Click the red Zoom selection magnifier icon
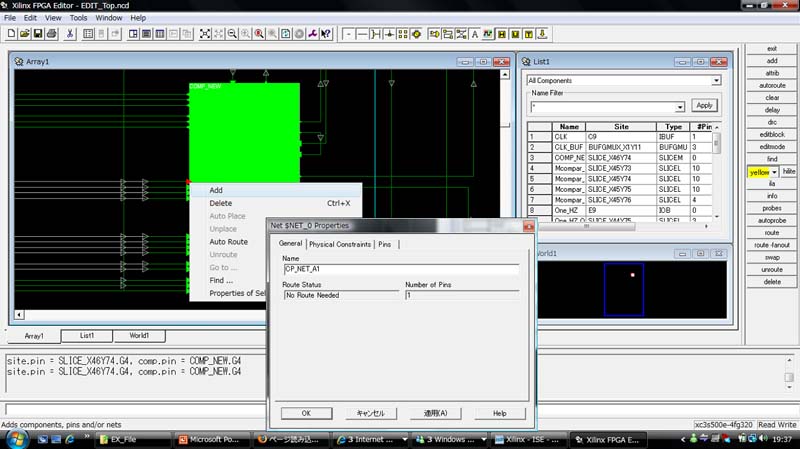 [259, 34]
